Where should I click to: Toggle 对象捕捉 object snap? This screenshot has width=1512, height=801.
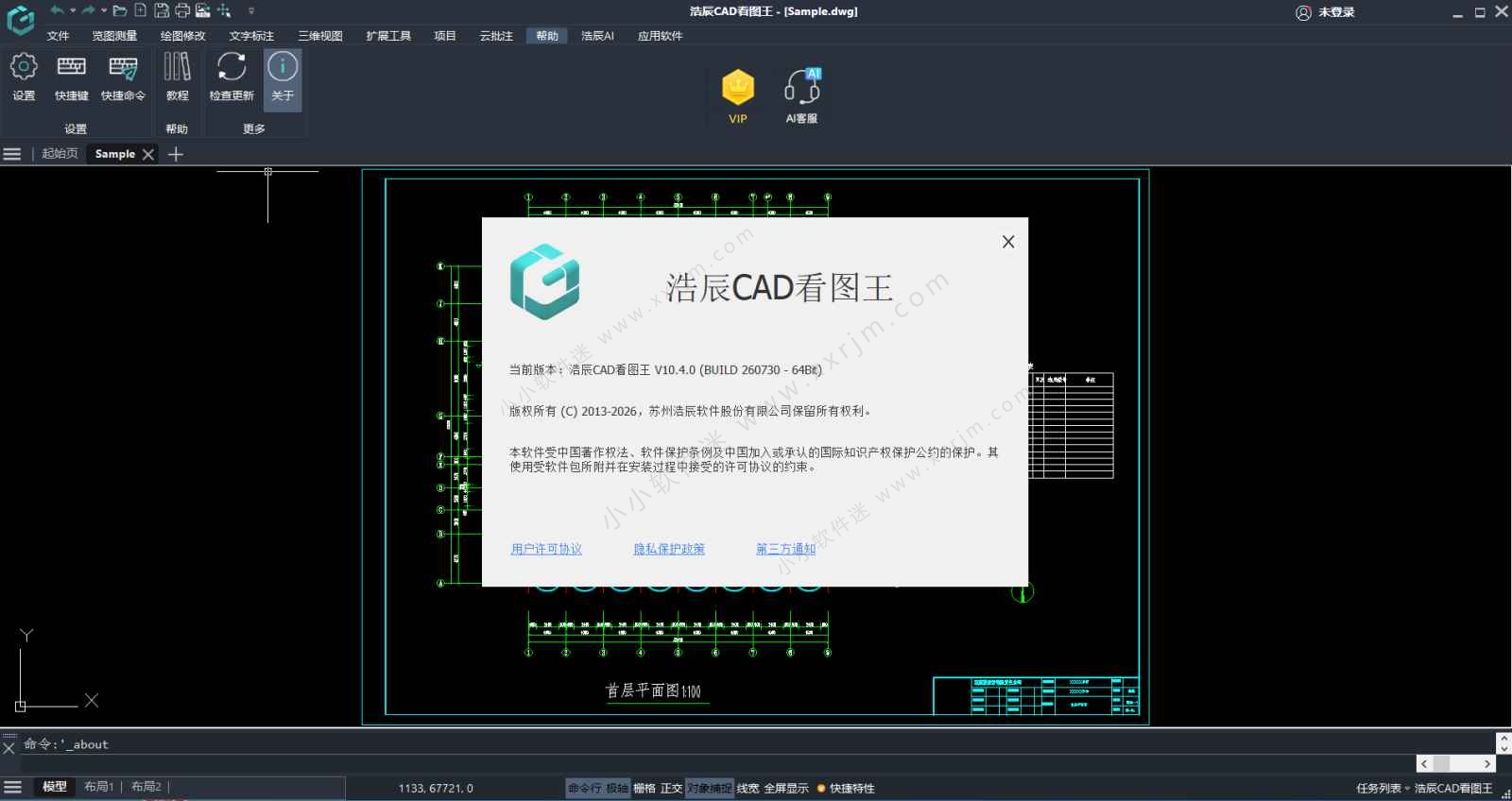[709, 788]
